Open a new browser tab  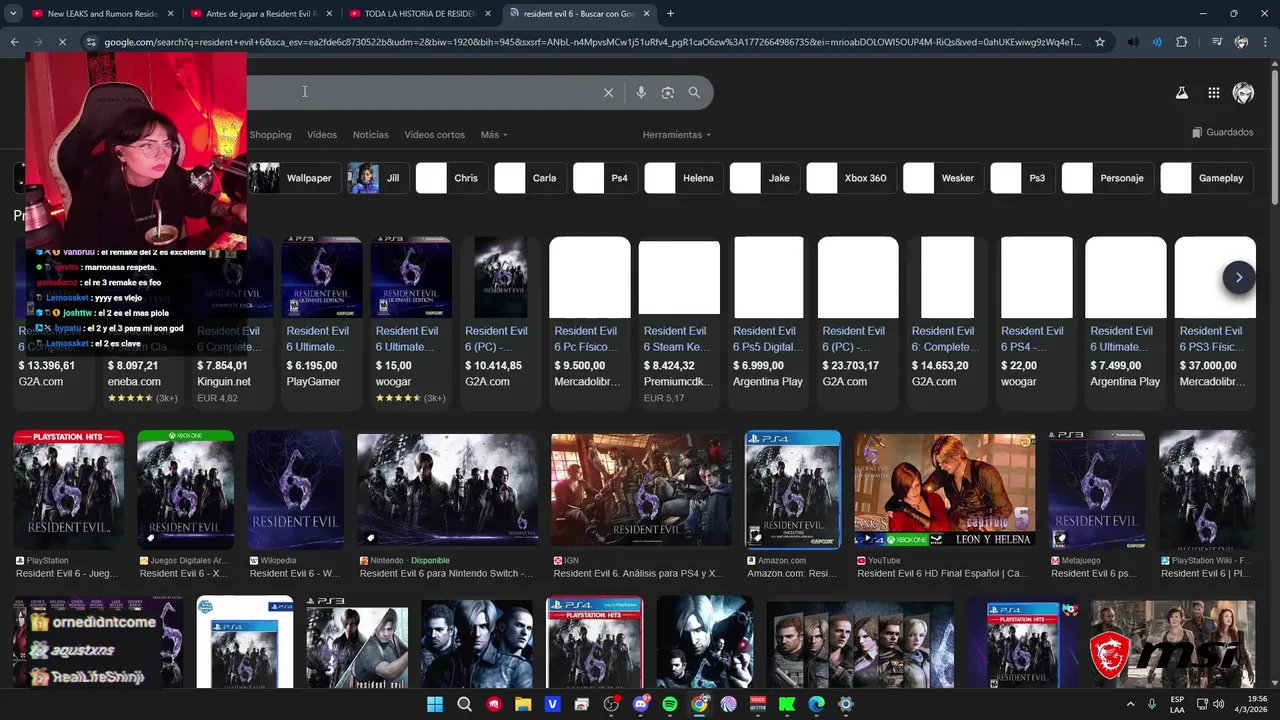click(x=670, y=14)
